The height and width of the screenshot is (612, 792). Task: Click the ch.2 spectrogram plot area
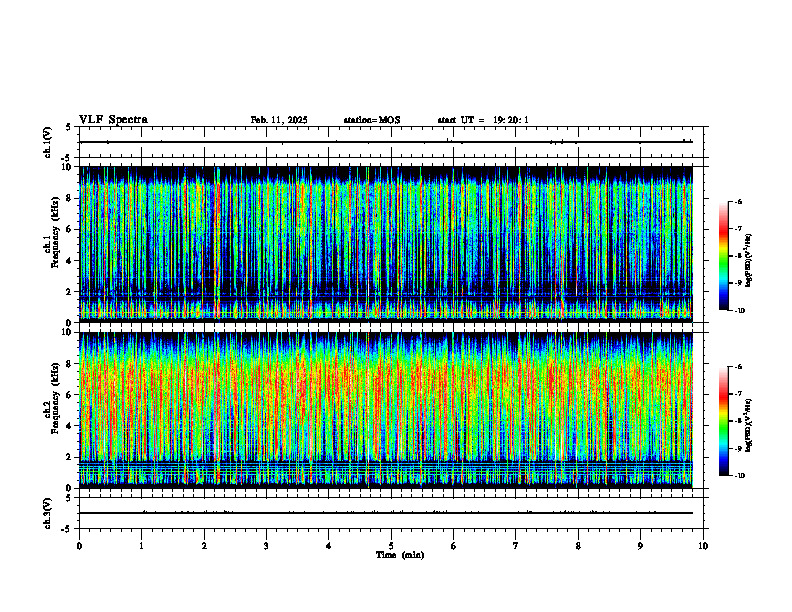386,410
